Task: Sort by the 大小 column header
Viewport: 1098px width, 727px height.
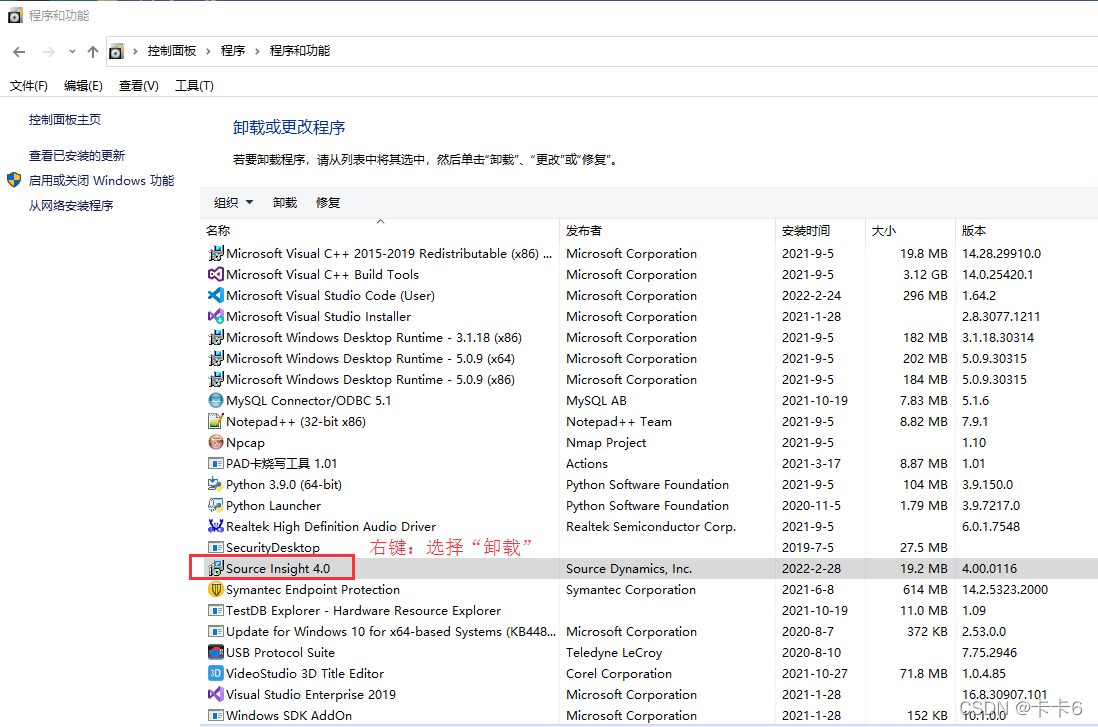Action: (910, 230)
